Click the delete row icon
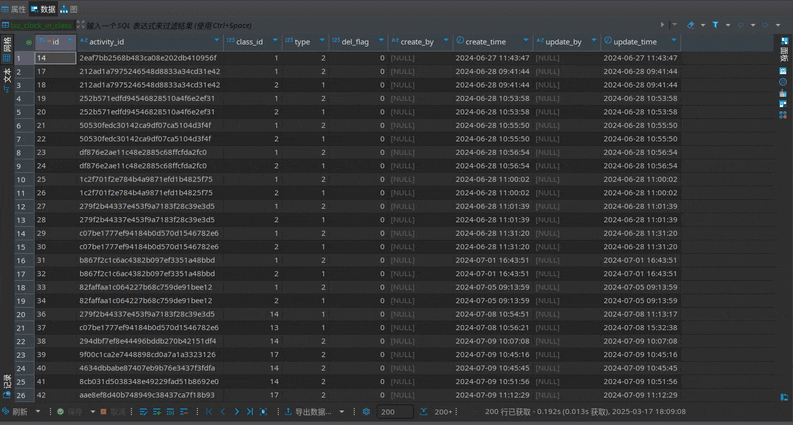This screenshot has height=425, width=793. point(184,412)
